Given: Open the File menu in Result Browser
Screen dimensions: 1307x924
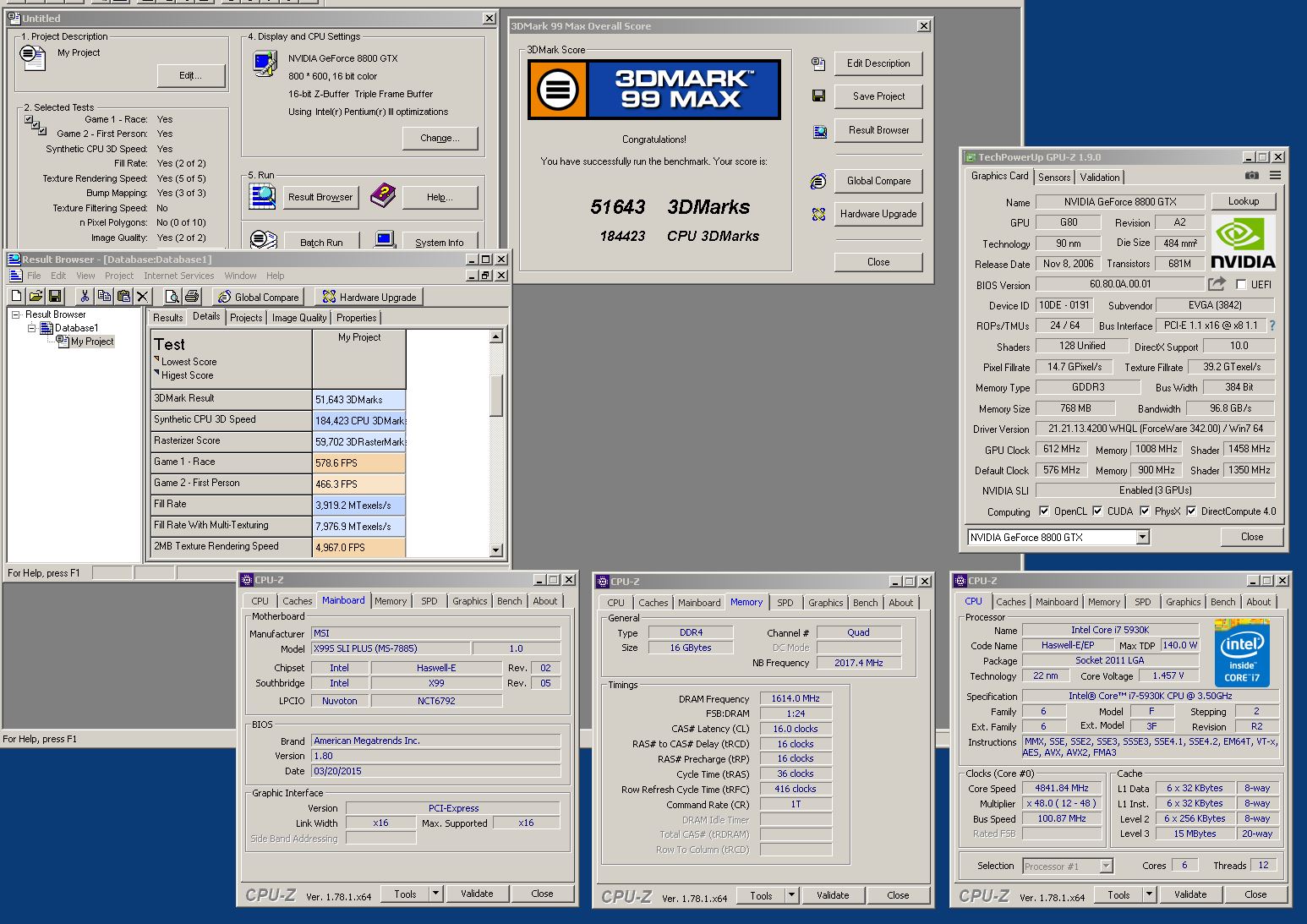Looking at the screenshot, I should [34, 276].
